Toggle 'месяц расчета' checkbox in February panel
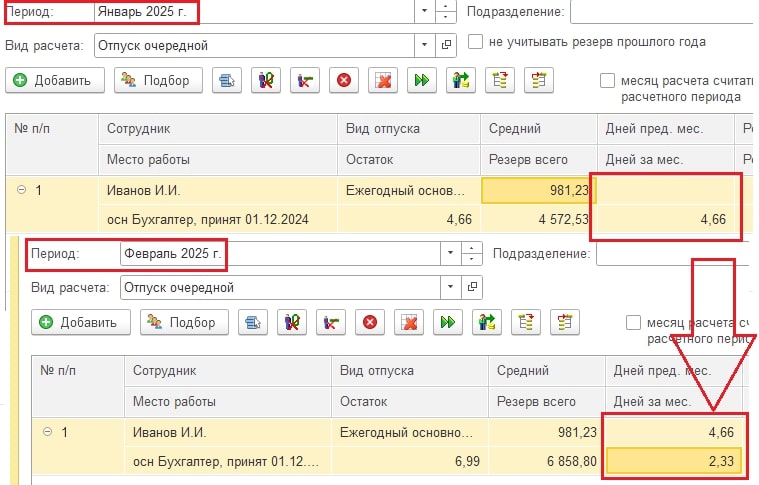The width and height of the screenshot is (759, 485). [634, 322]
